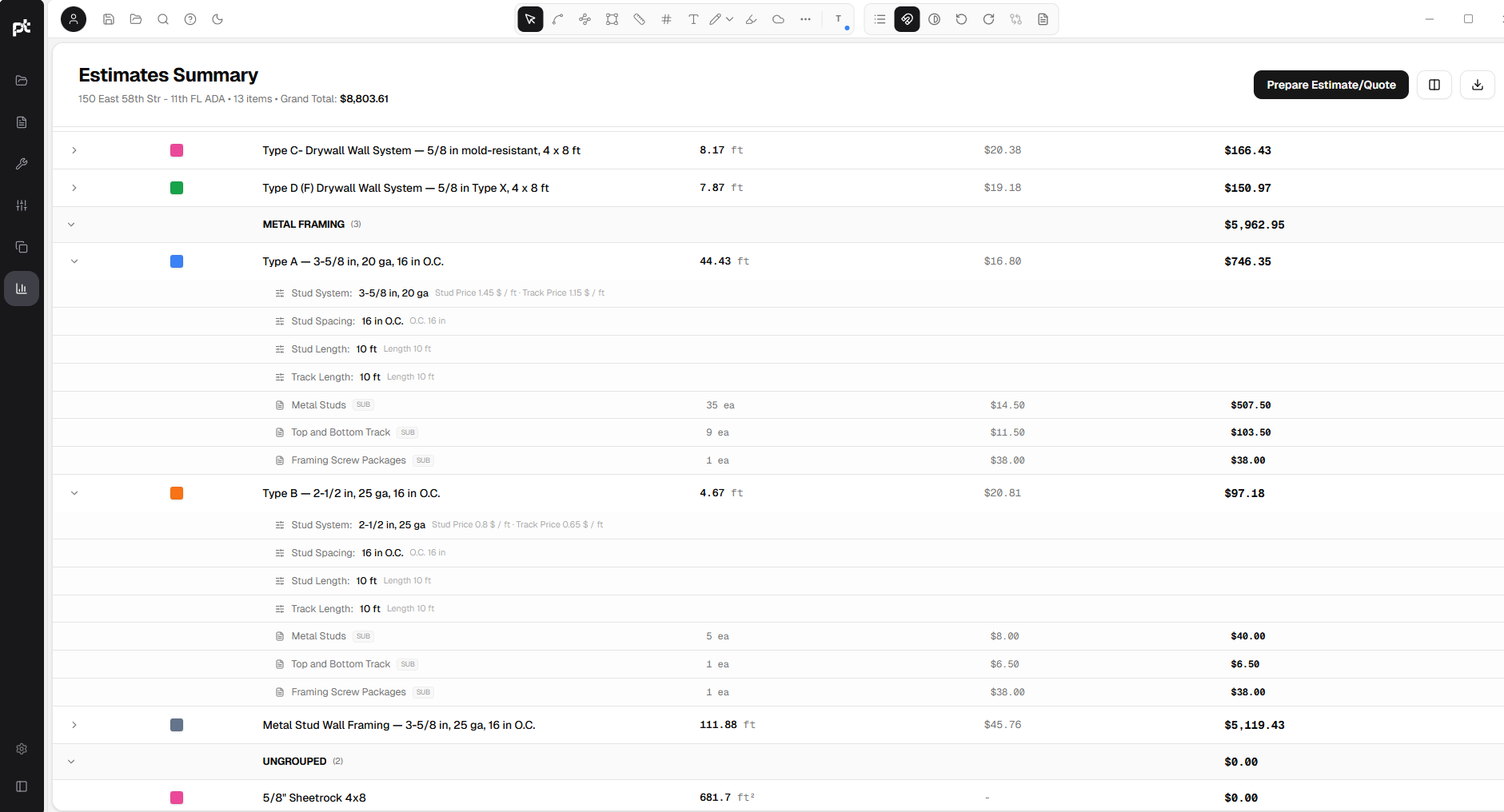Click the Grand Total $8,803.61 value
Image resolution: width=1504 pixels, height=812 pixels.
point(365,99)
